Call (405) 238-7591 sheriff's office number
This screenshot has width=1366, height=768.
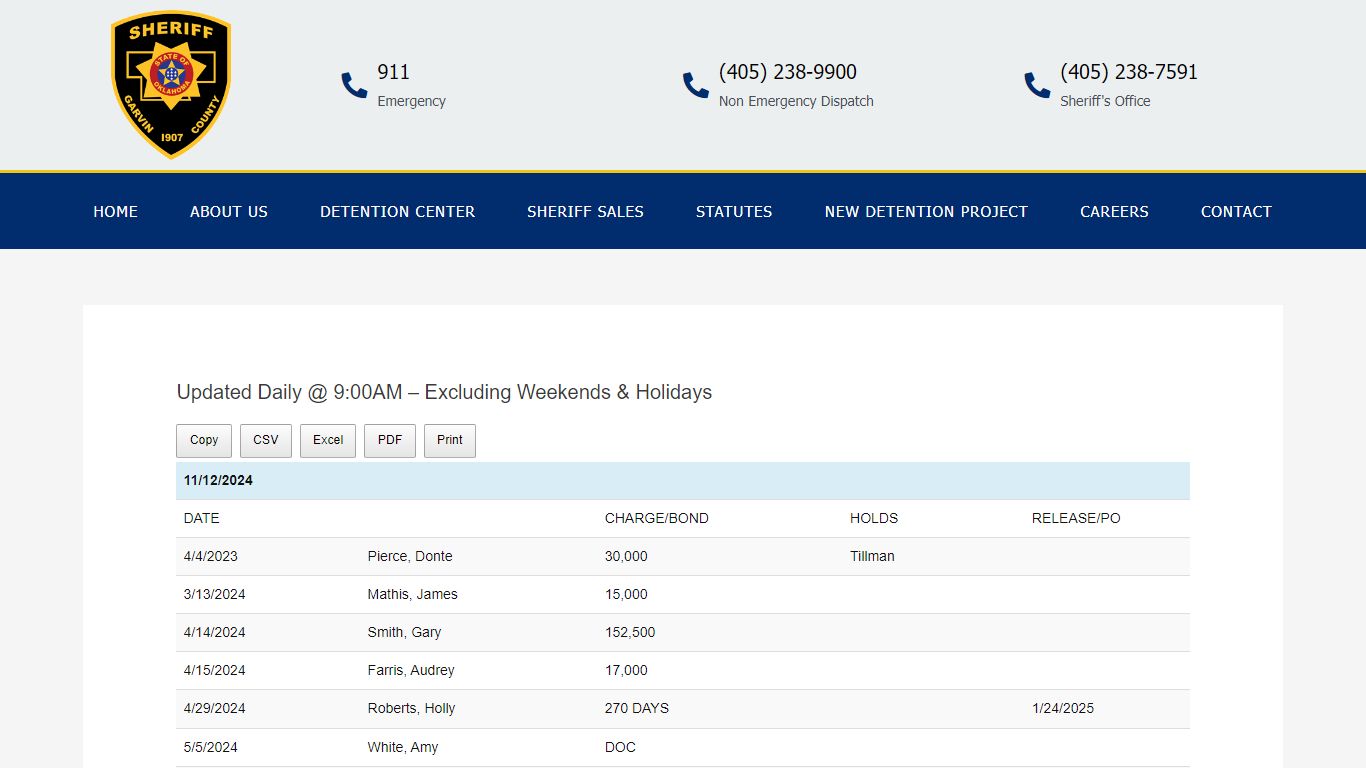click(x=1129, y=72)
